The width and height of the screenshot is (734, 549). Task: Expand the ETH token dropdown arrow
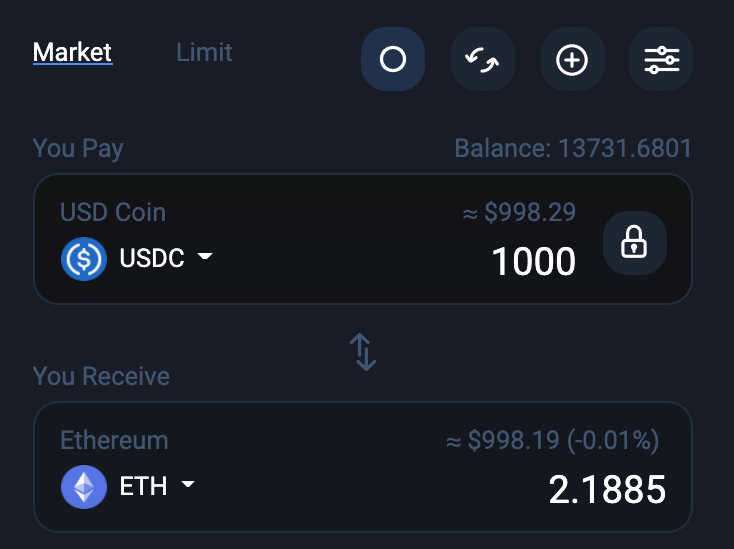pyautogui.click(x=188, y=484)
